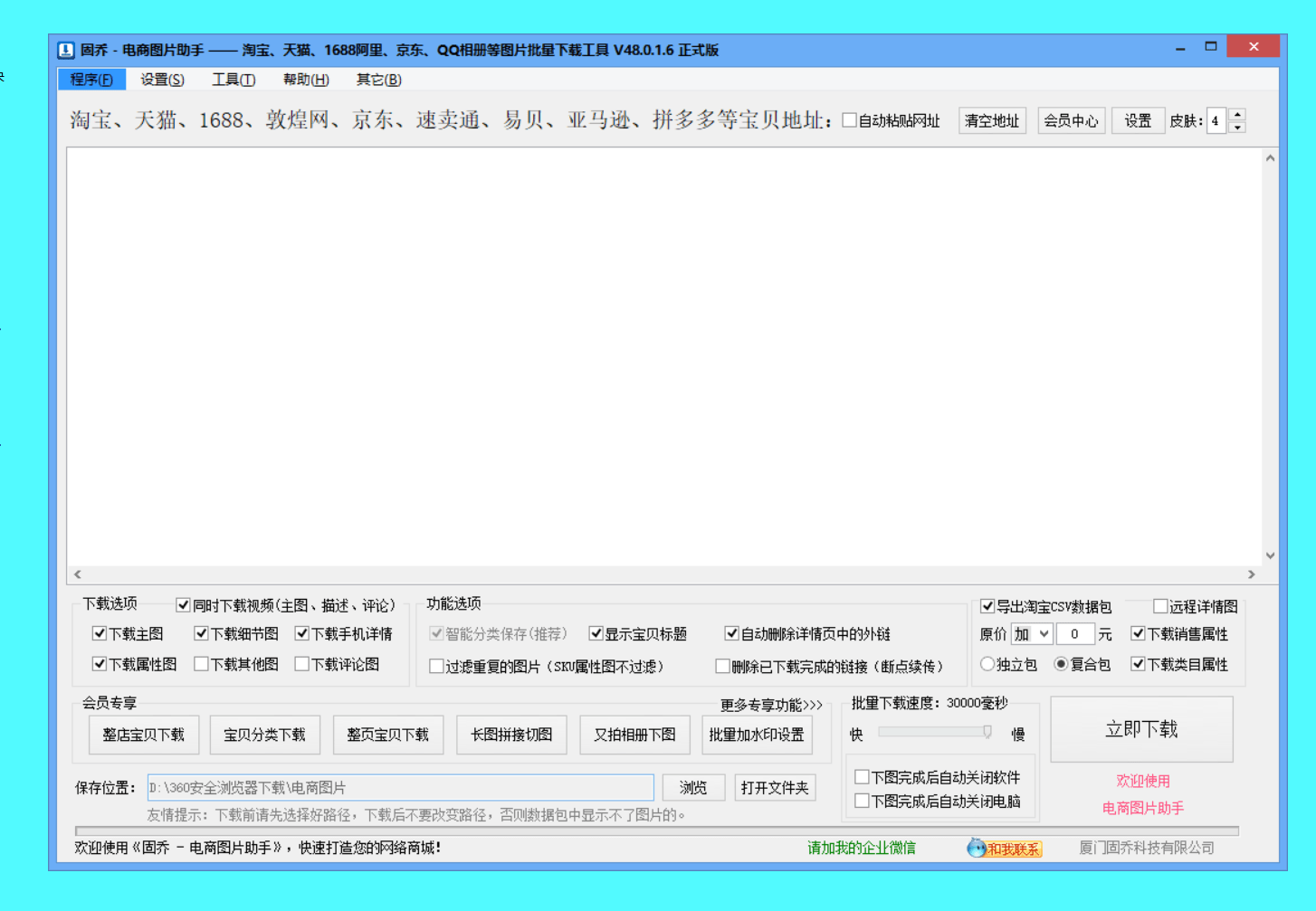Image resolution: width=1316 pixels, height=911 pixels.
Task: Click the skin number down arrow
Action: point(1237,127)
